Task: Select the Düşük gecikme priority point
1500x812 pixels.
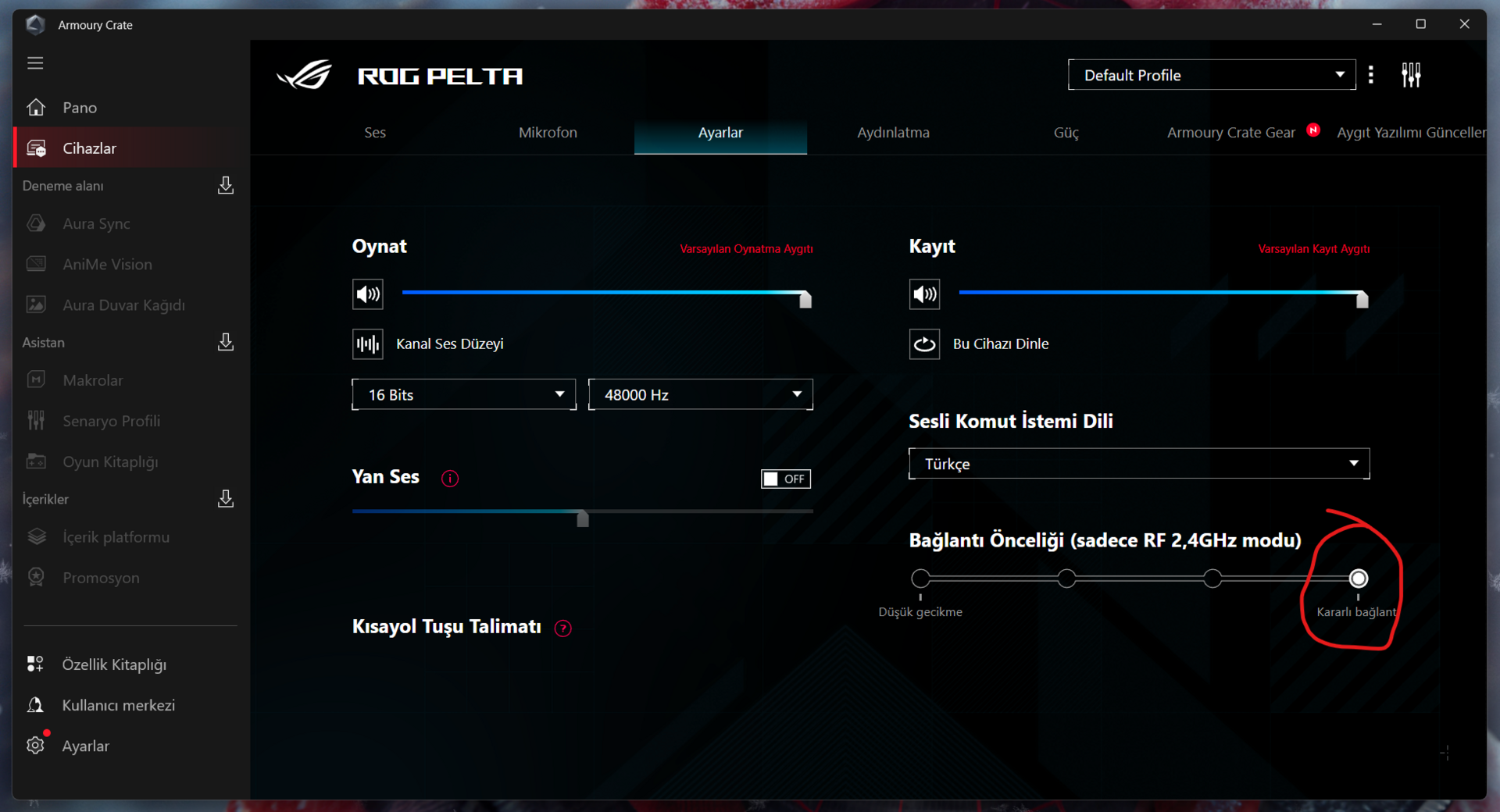Action: (920, 579)
